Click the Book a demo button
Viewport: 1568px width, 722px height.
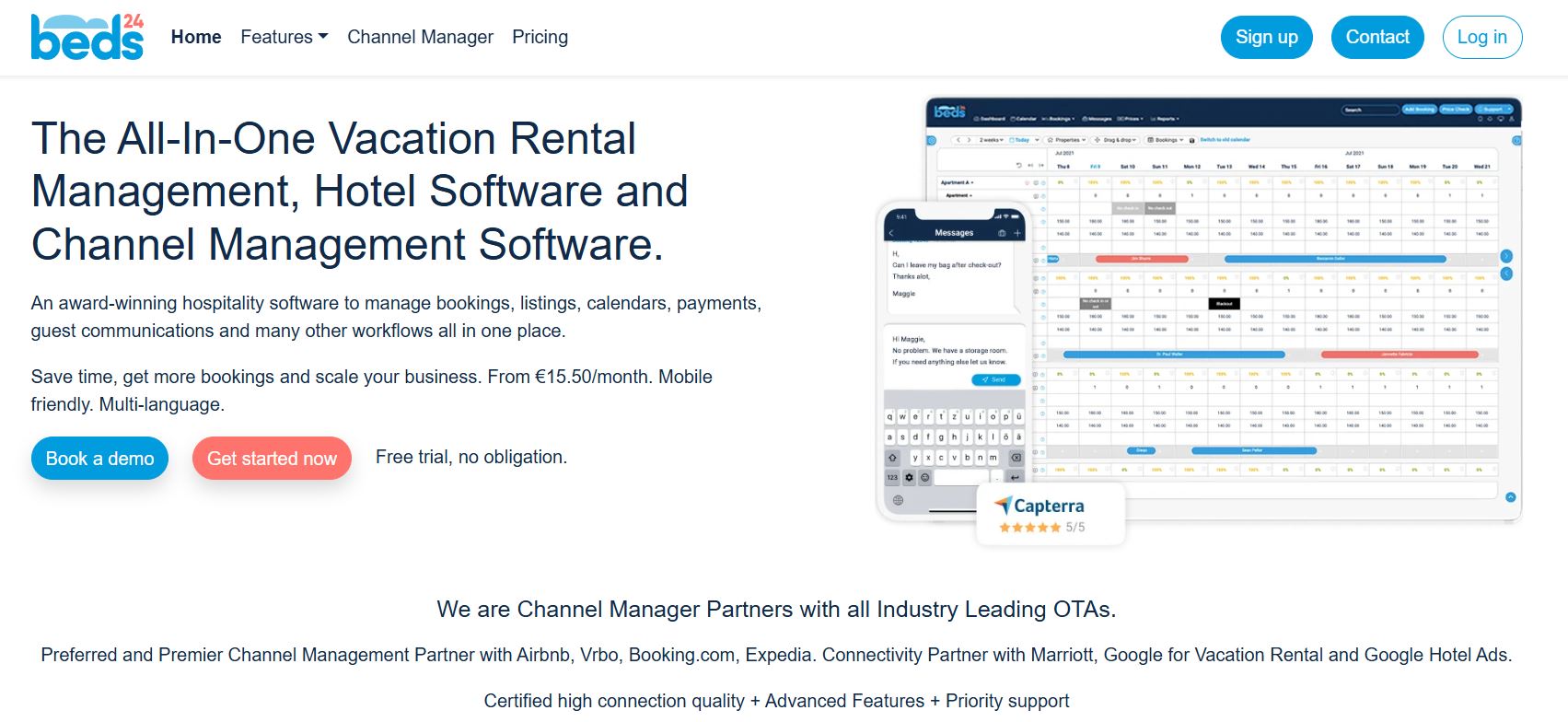coord(99,459)
